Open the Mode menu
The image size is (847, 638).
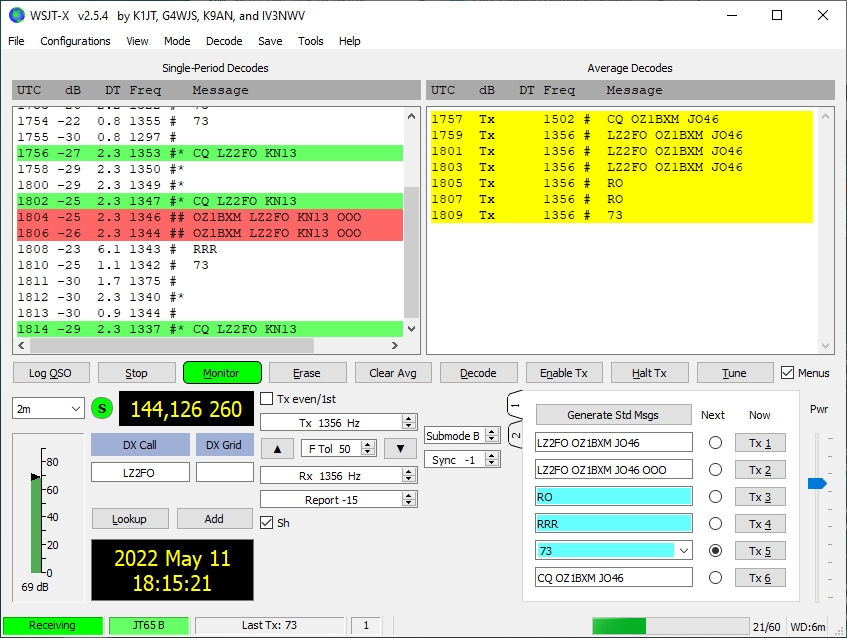[x=177, y=41]
